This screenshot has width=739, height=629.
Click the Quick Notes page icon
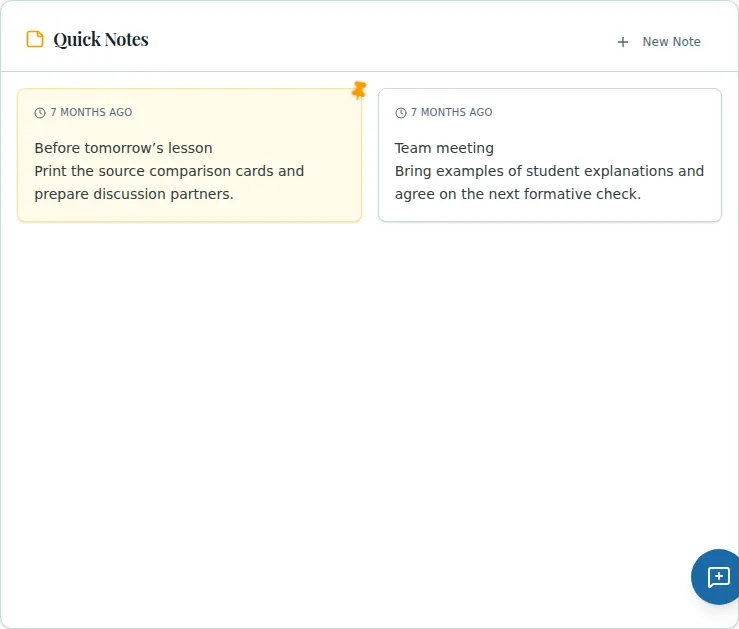click(x=35, y=39)
